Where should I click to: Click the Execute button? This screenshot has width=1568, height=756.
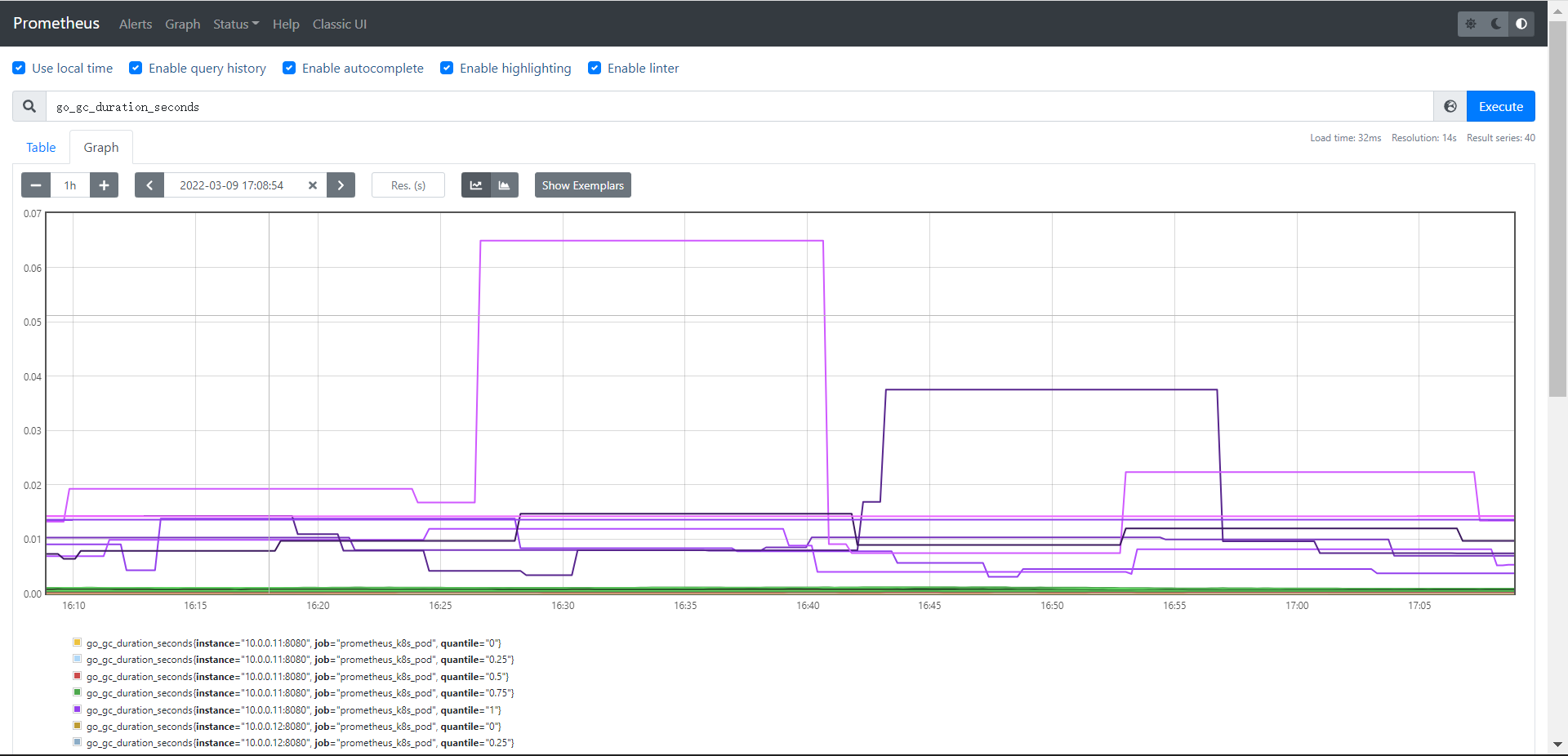(x=1501, y=106)
